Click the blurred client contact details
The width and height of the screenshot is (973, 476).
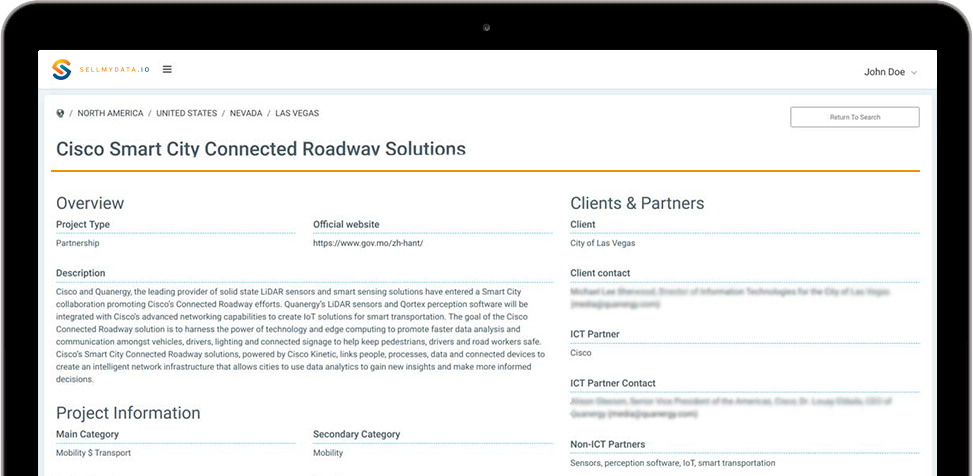point(730,298)
